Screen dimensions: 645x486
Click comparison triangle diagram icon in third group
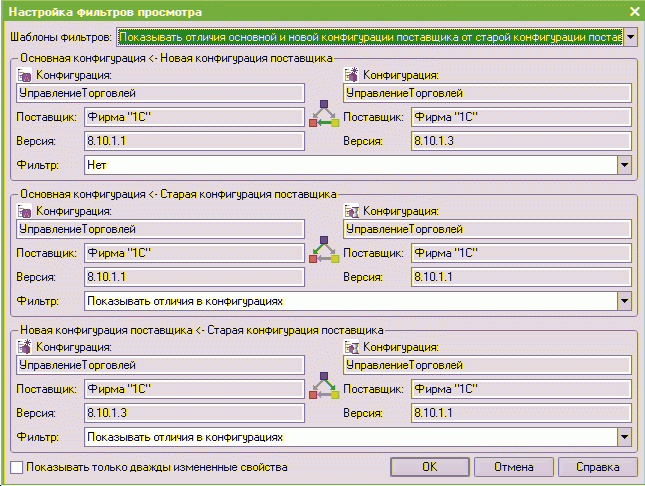tap(324, 386)
